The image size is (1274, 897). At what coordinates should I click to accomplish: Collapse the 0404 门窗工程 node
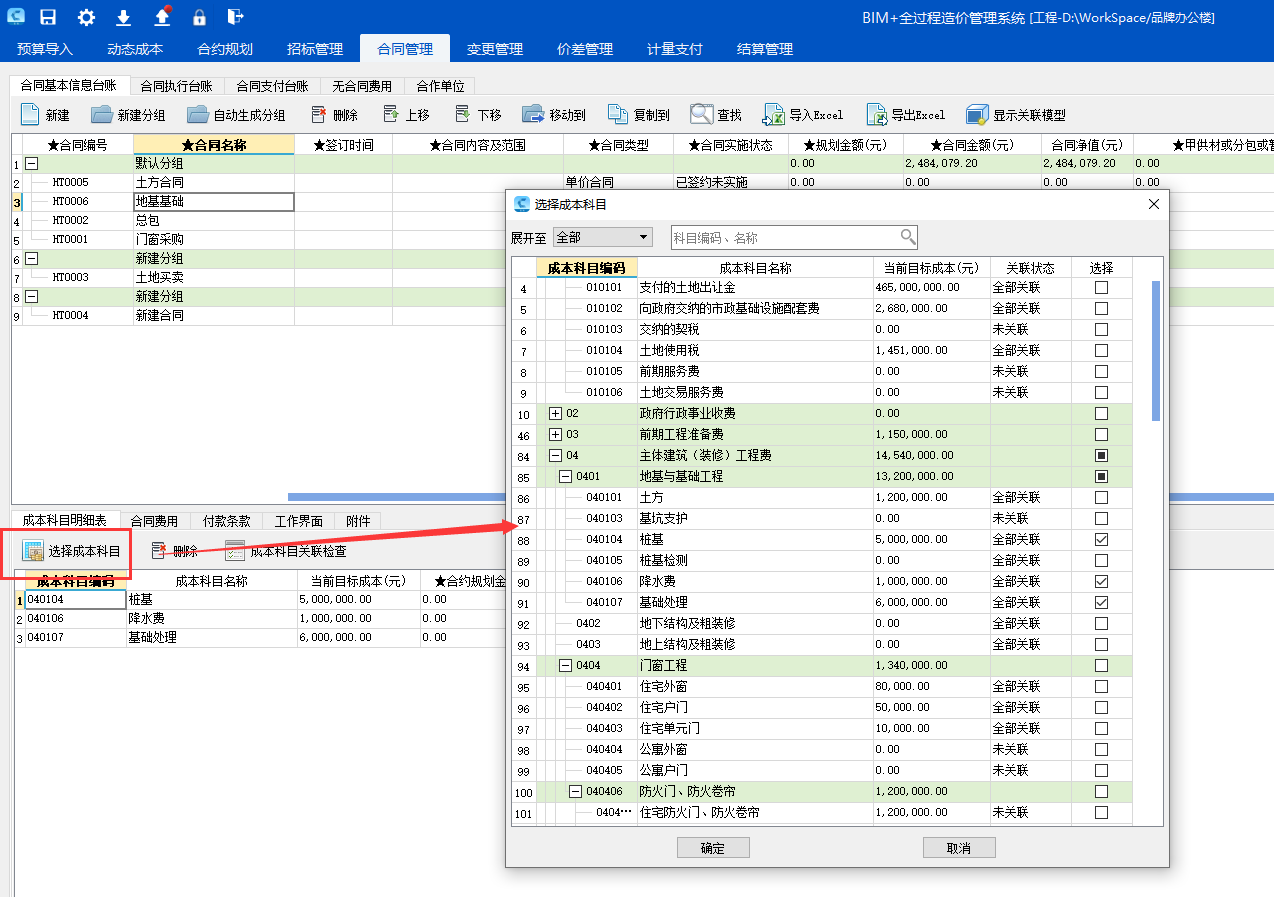(x=565, y=665)
